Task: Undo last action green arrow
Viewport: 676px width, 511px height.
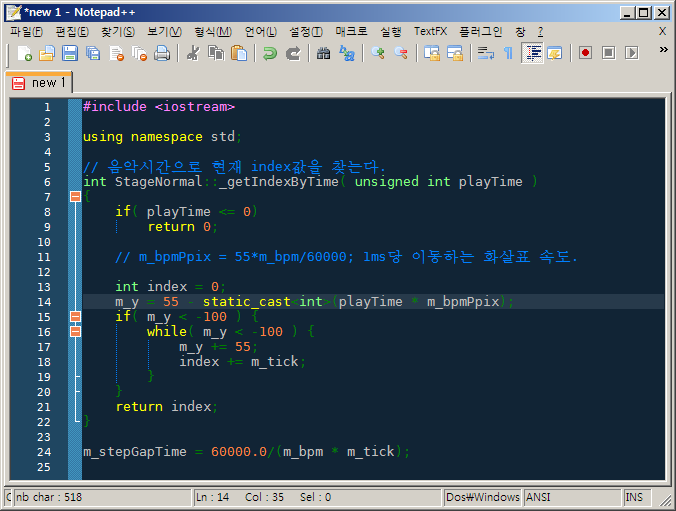Action: click(270, 53)
